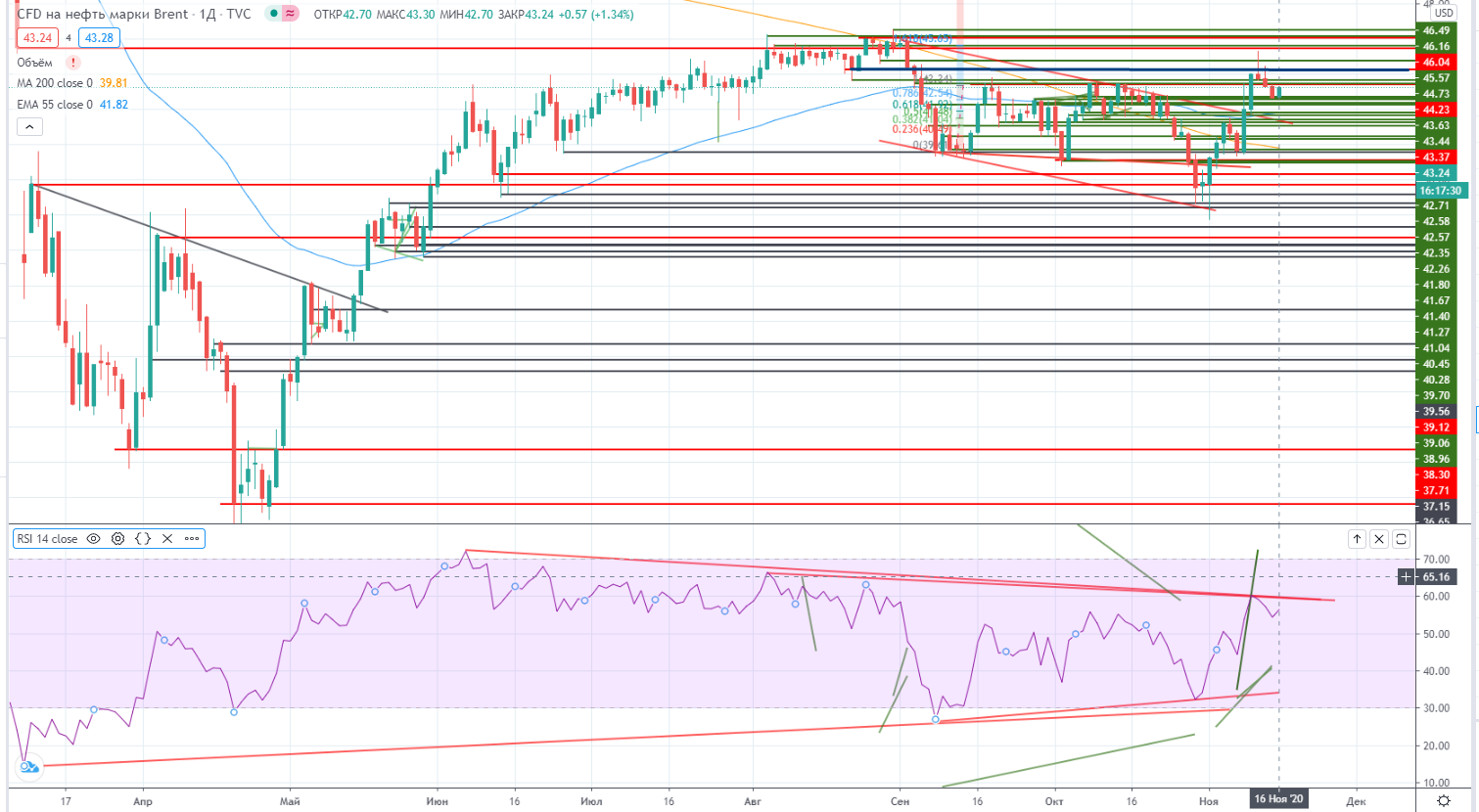Click the go-to-realtime icon in RSI pane
This screenshot has width=1479, height=812.
[x=28, y=768]
